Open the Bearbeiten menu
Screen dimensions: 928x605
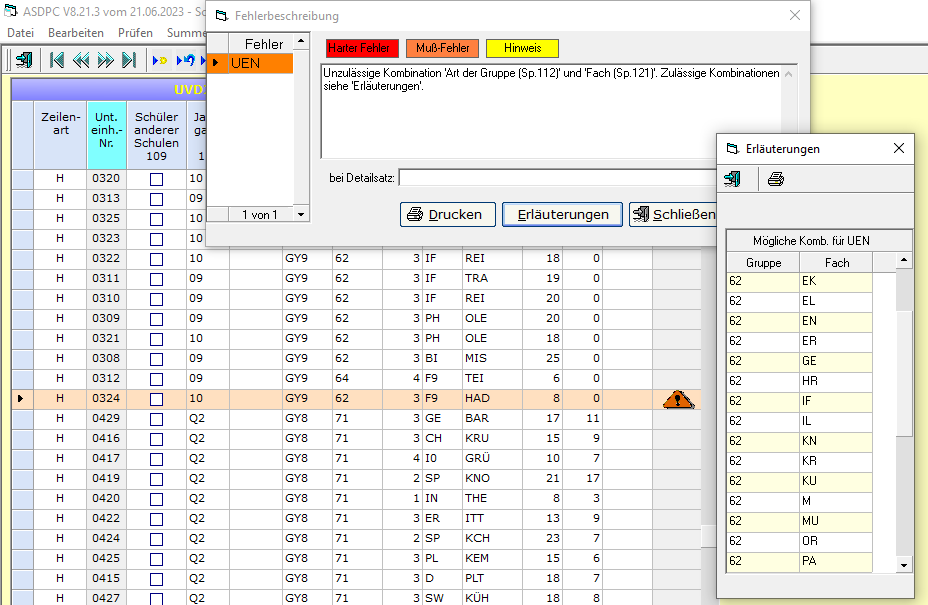(x=75, y=33)
